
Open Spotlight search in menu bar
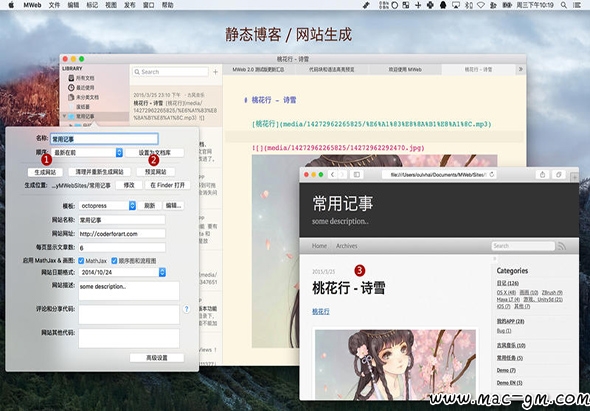(x=564, y=5)
